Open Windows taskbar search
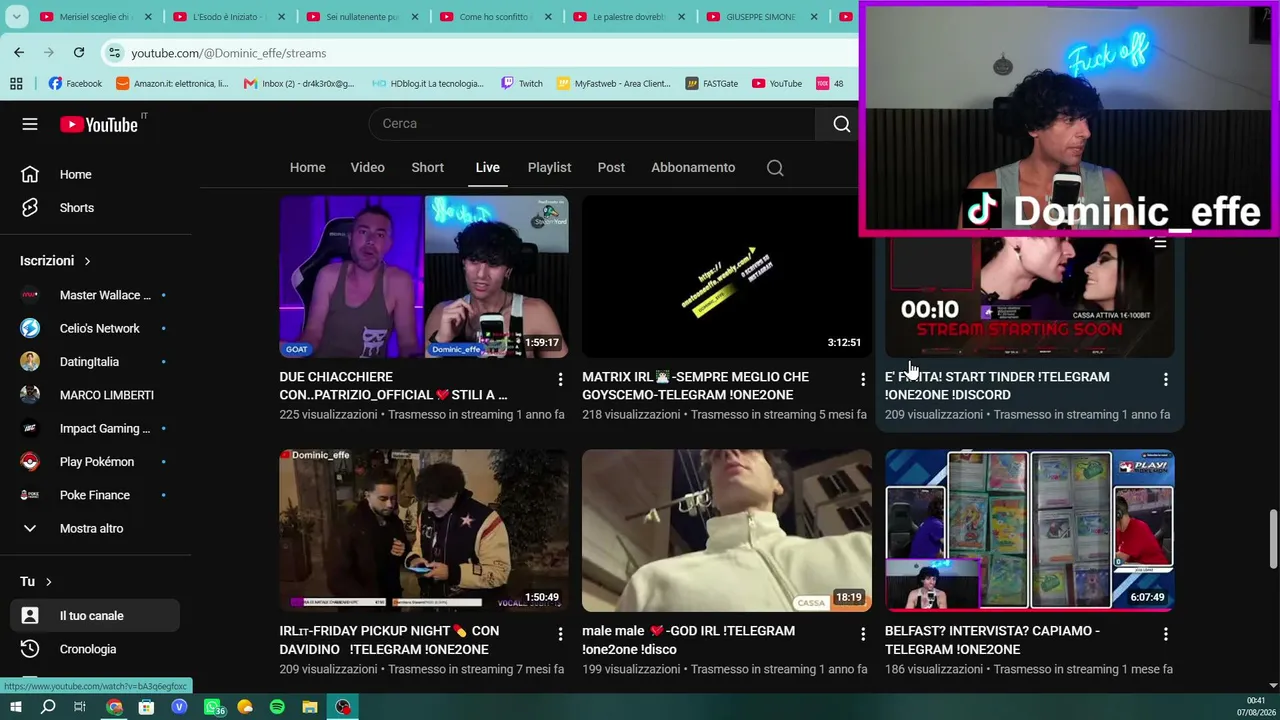 pos(48,707)
